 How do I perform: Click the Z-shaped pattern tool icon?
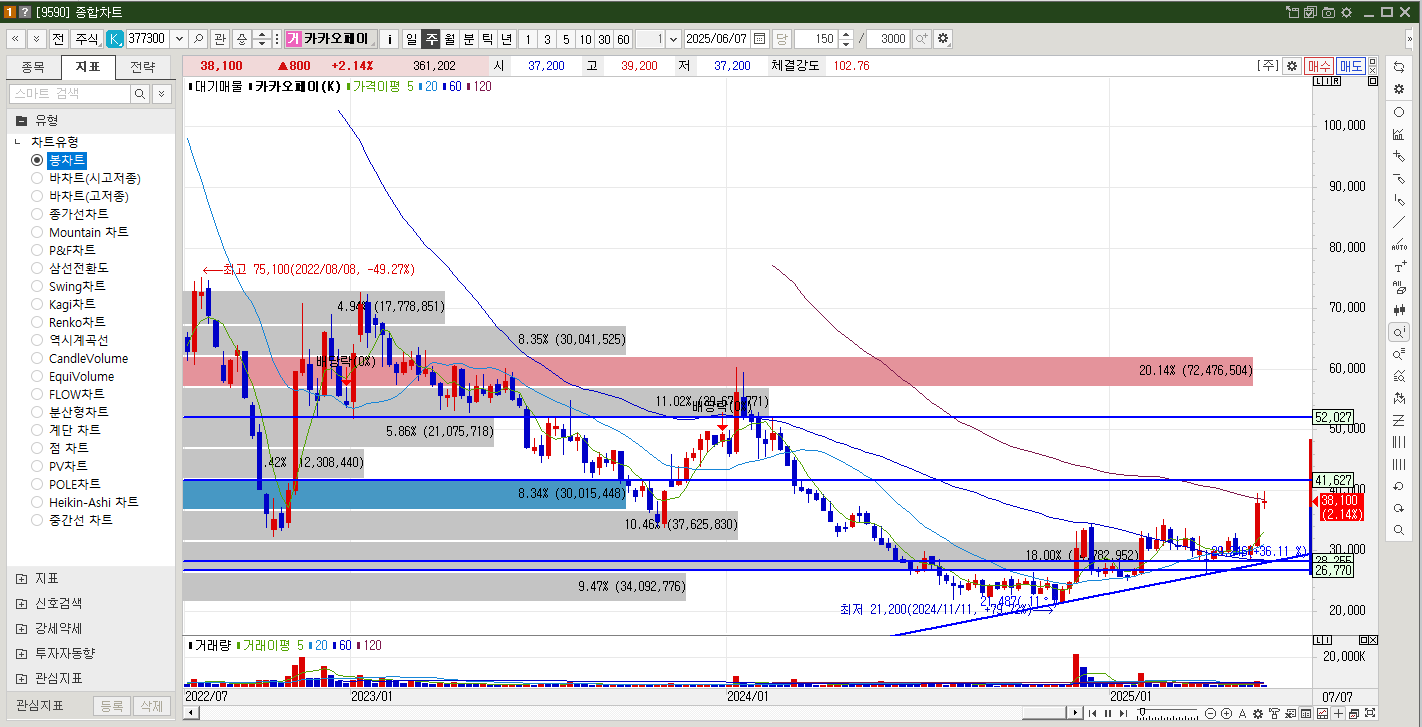(x=1399, y=420)
